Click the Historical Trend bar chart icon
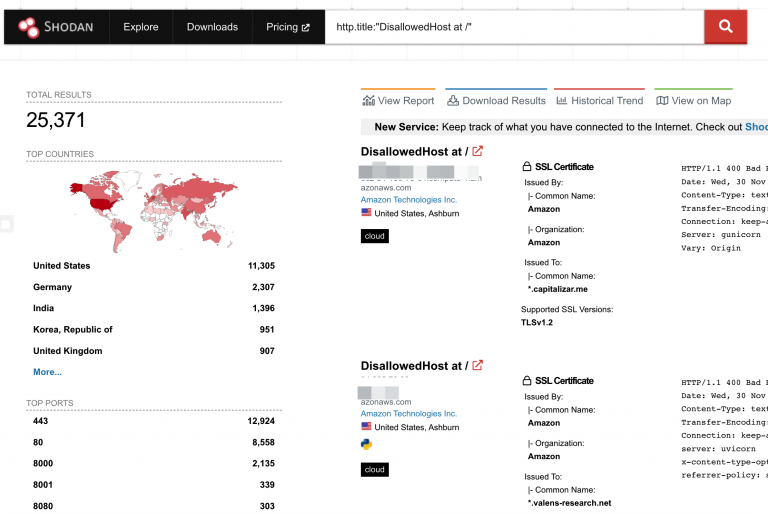Viewport: 768px width, 514px height. 562,101
